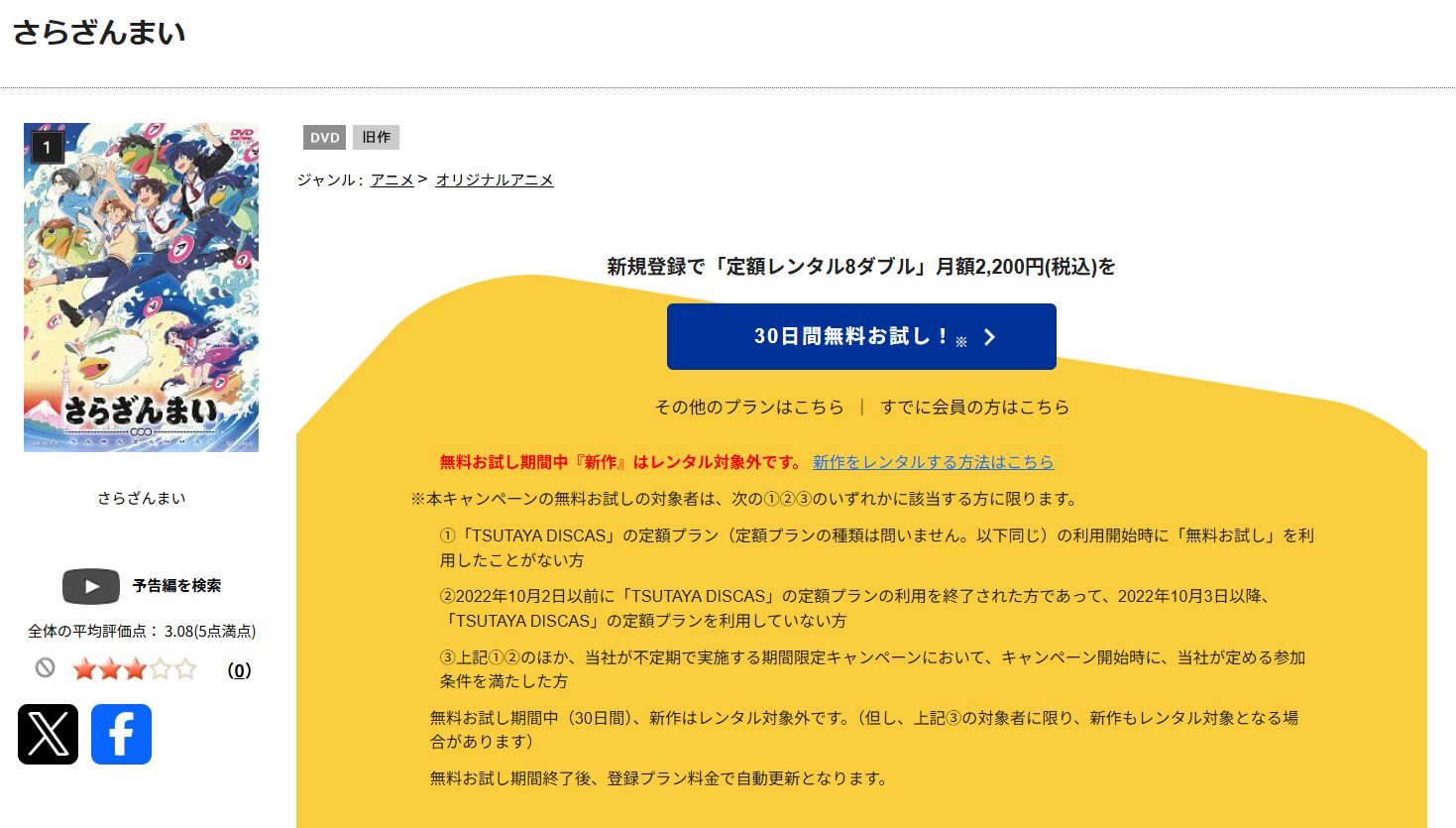Open その他のプランはこちら
Viewport: 1456px width, 828px height.
(750, 407)
